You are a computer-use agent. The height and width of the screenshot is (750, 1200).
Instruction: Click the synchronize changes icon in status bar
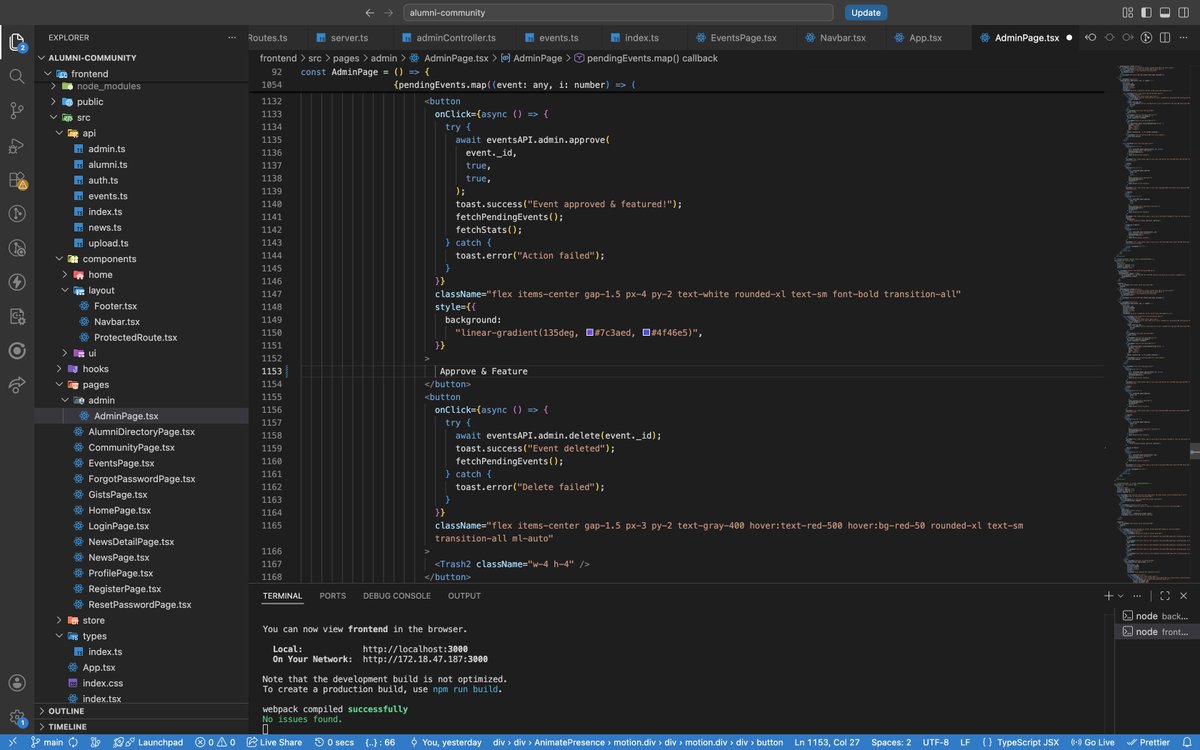75,742
